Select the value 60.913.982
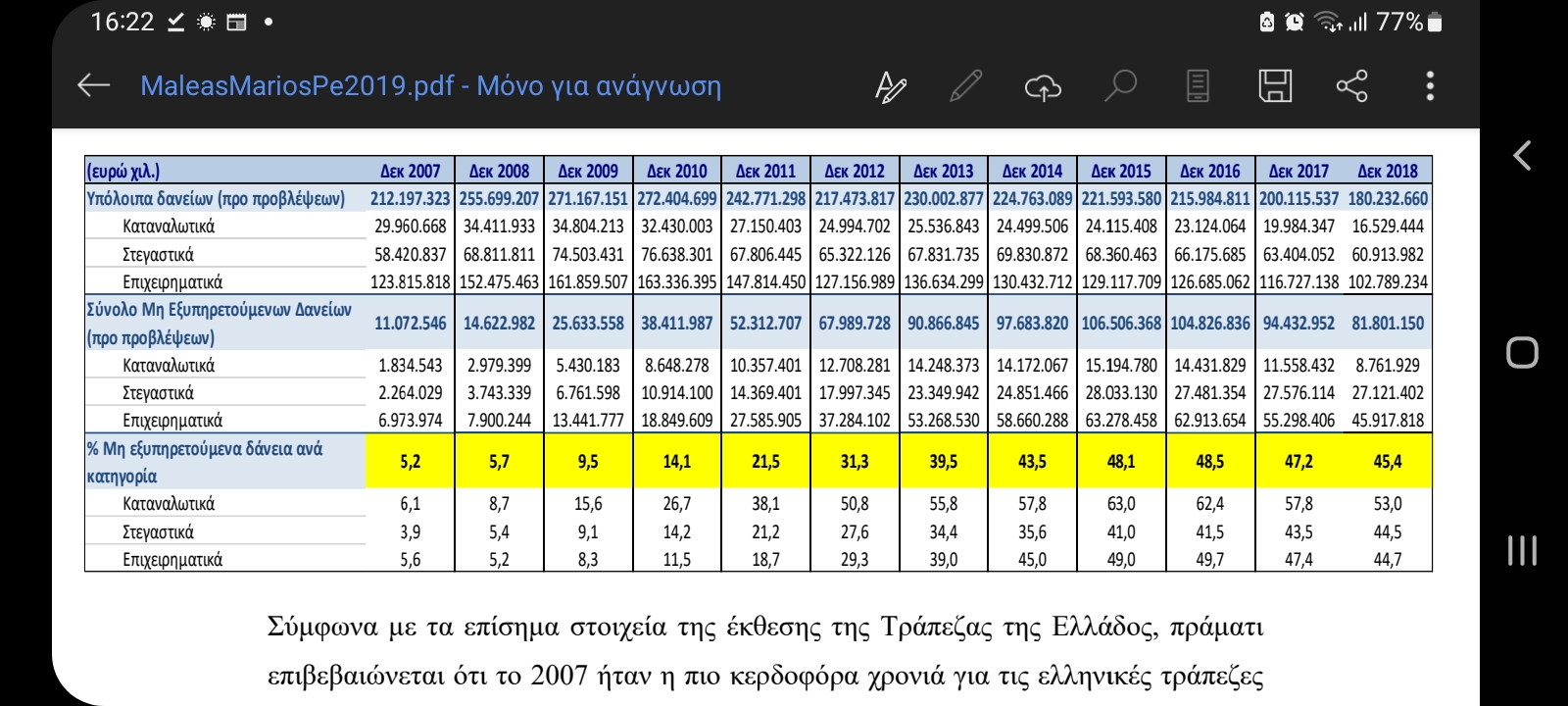The height and width of the screenshot is (706, 1568). coord(1388,254)
